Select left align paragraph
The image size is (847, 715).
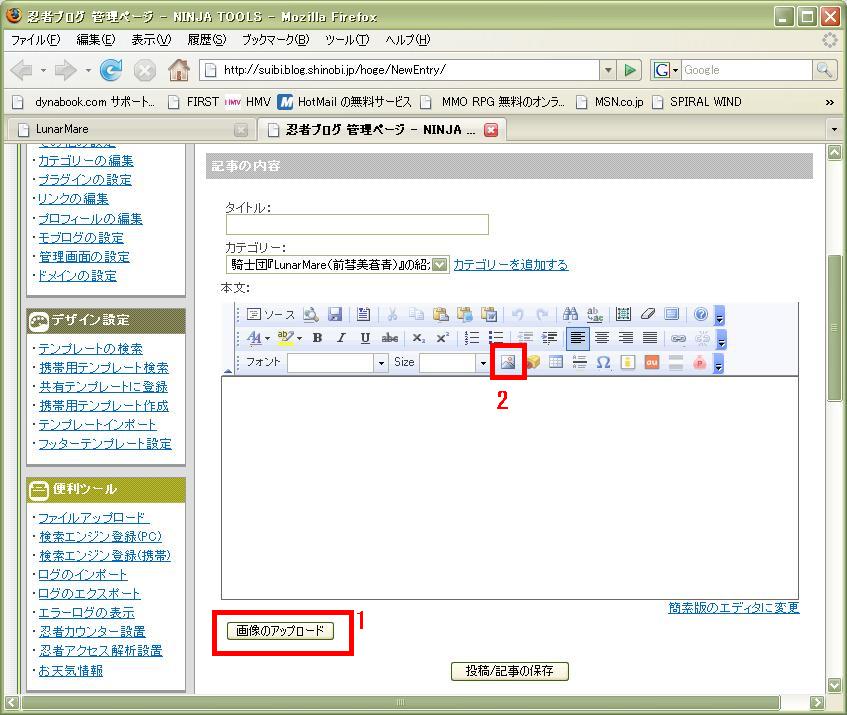[577, 338]
